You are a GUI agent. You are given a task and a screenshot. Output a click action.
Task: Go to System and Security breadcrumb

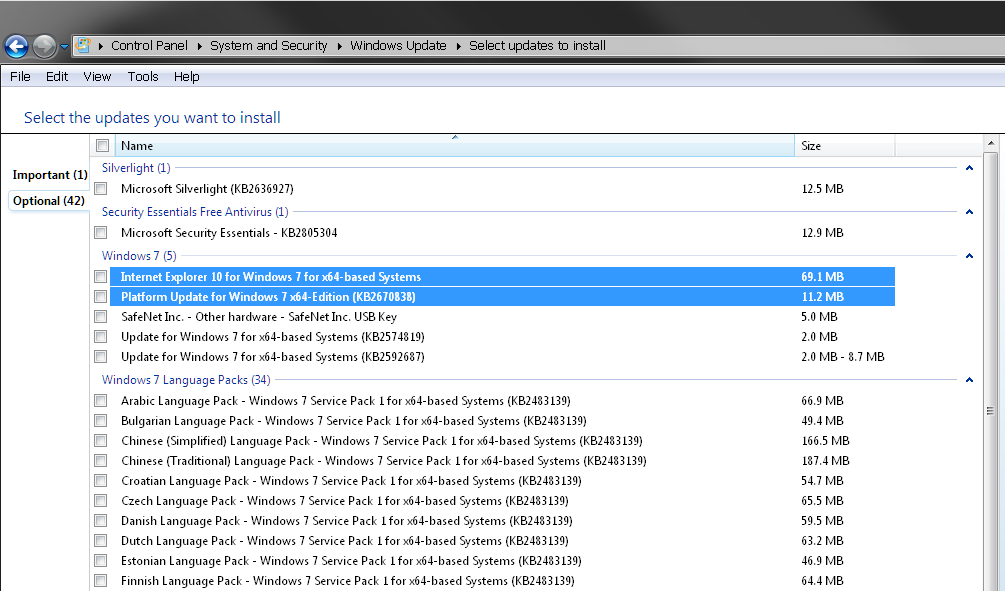[x=268, y=46]
